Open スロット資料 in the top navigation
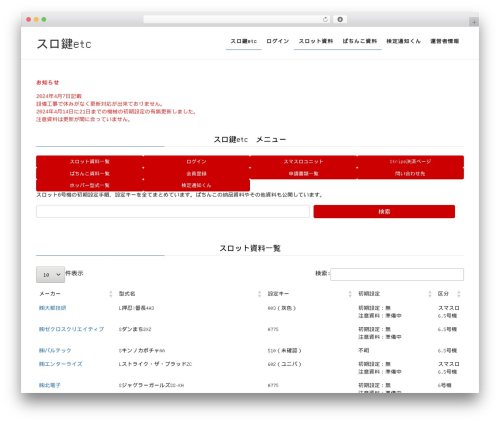The height and width of the screenshot is (423, 500). click(x=316, y=41)
